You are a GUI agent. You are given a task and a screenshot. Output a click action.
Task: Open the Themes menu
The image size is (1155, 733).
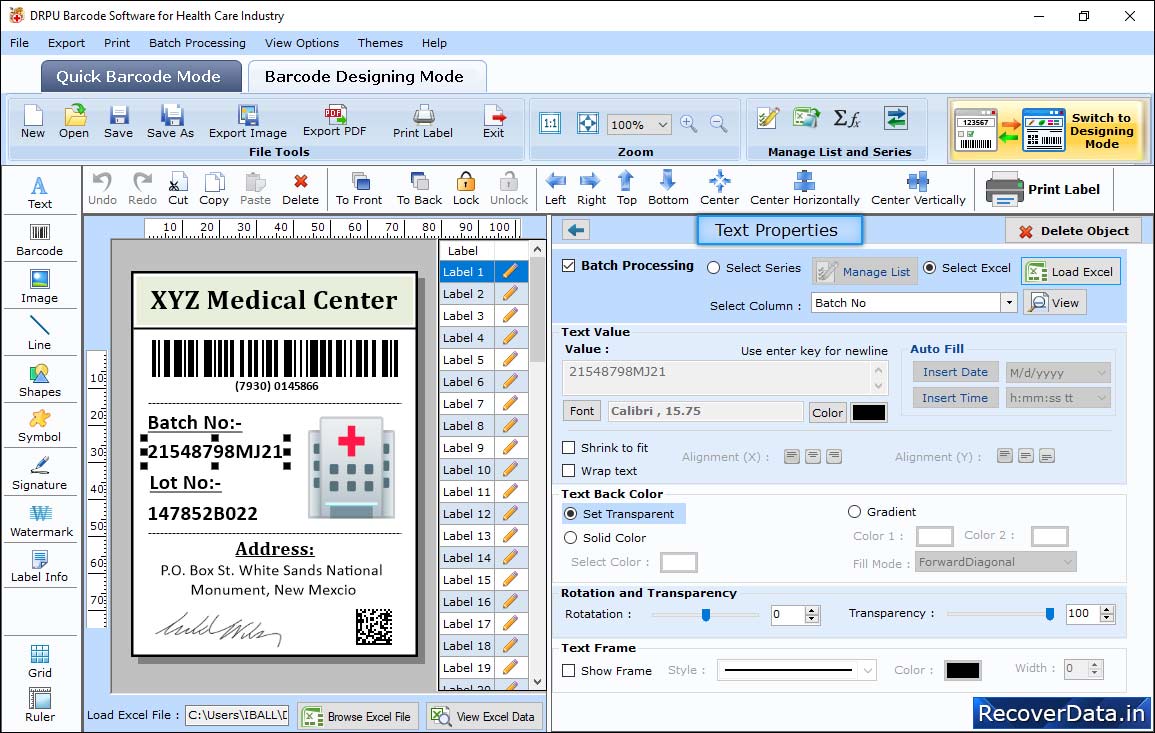(380, 43)
